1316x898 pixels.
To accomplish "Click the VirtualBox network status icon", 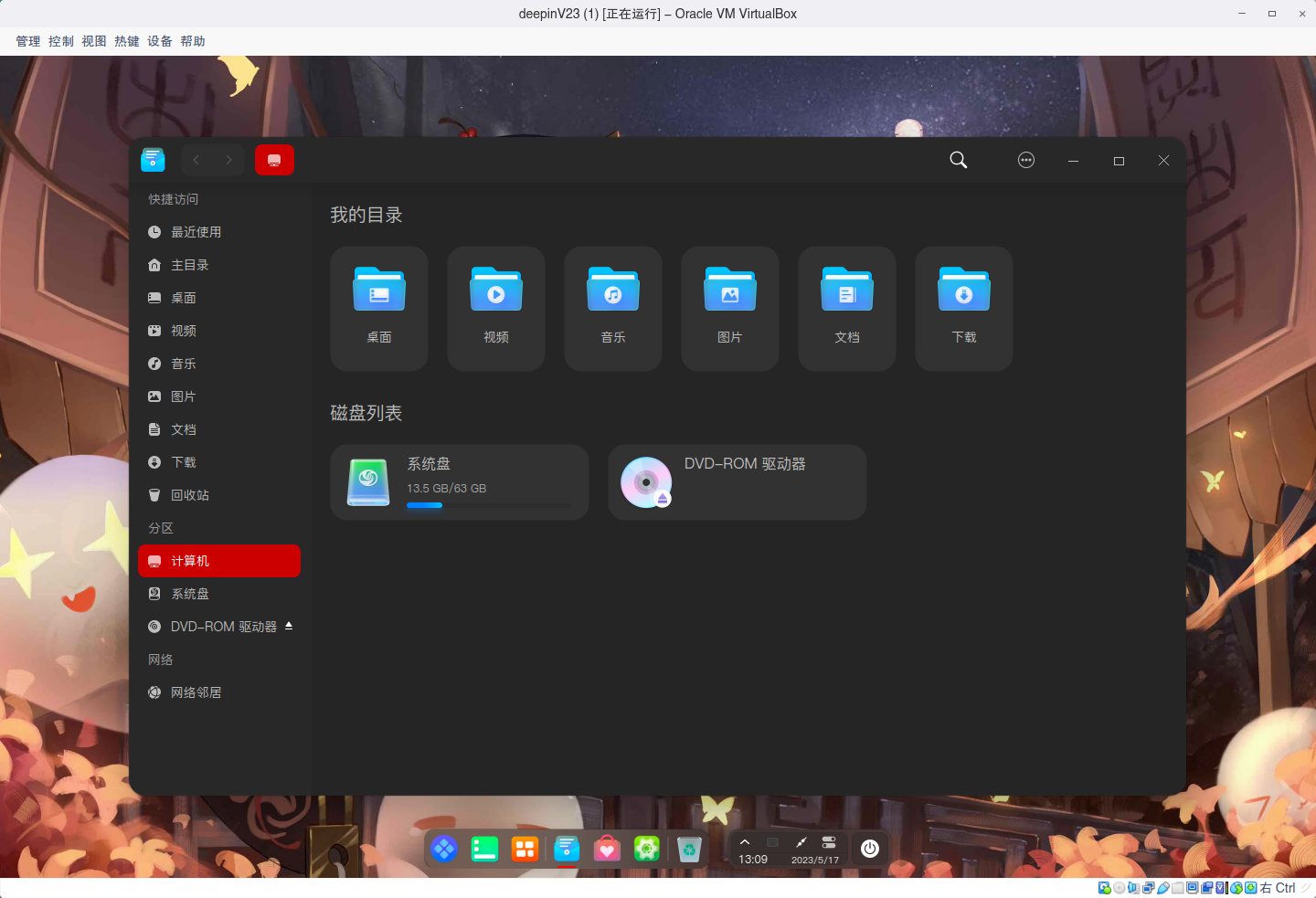I will coord(1149,888).
